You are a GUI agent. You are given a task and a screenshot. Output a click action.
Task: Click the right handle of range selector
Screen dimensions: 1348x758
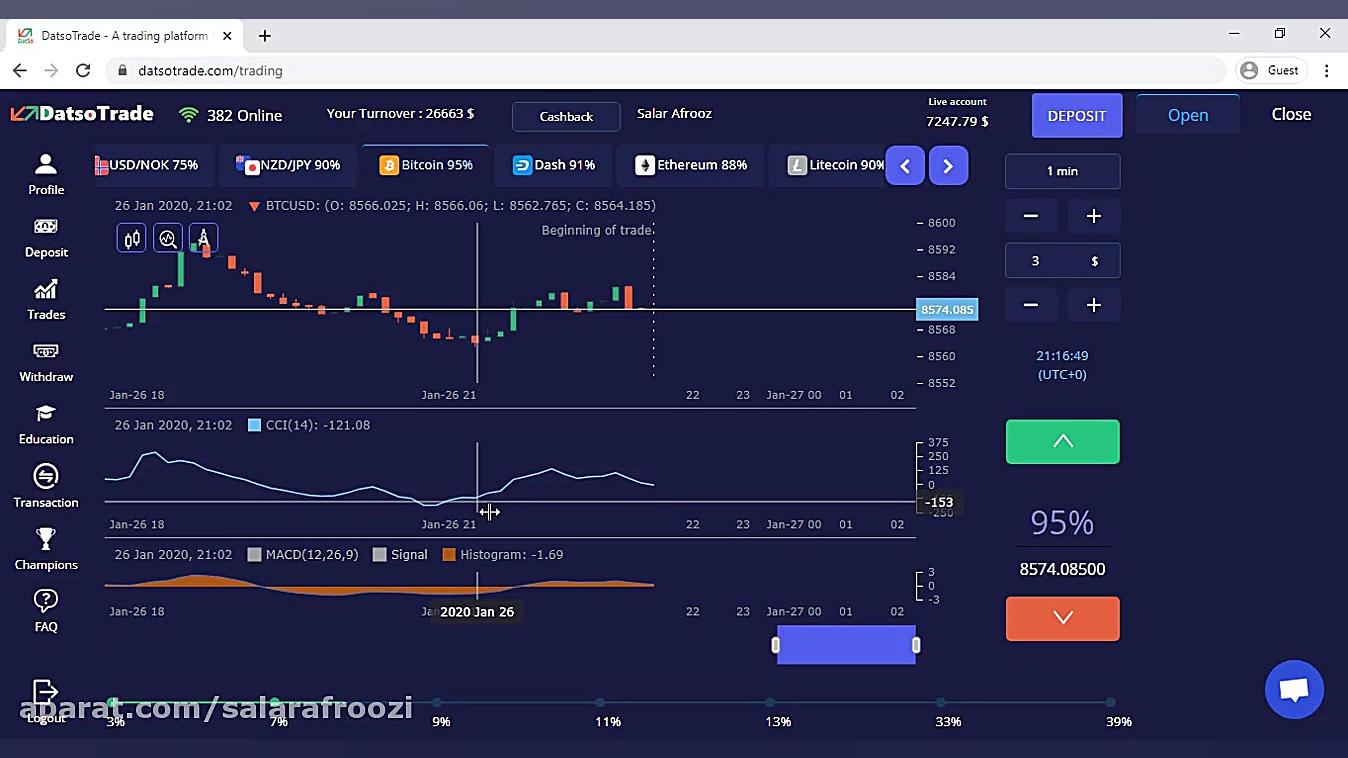(x=916, y=645)
